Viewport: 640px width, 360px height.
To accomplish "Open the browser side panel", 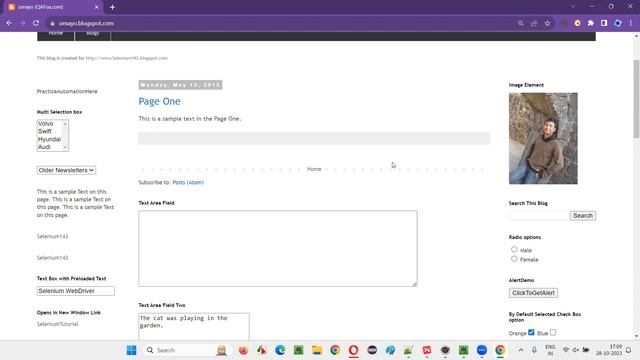I will click(x=604, y=23).
